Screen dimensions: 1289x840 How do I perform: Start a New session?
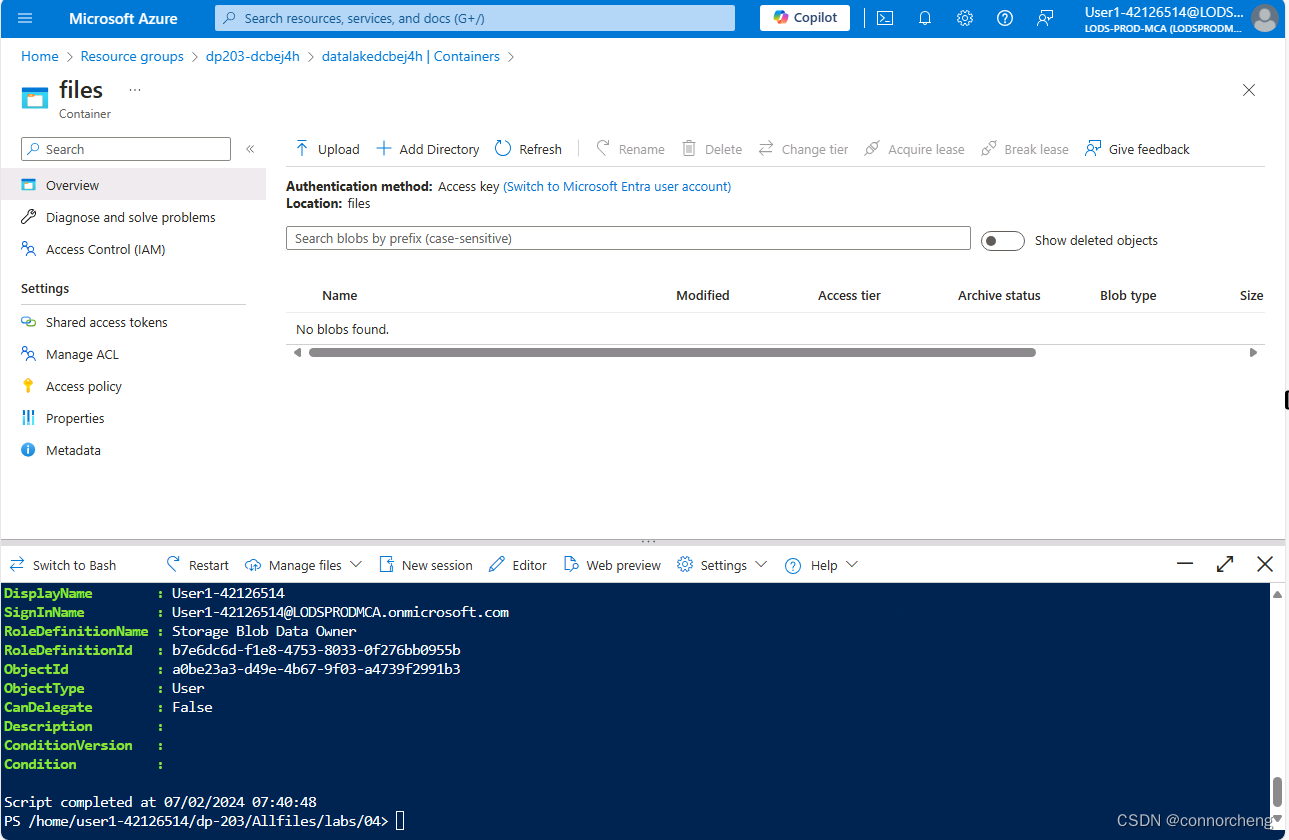point(425,565)
